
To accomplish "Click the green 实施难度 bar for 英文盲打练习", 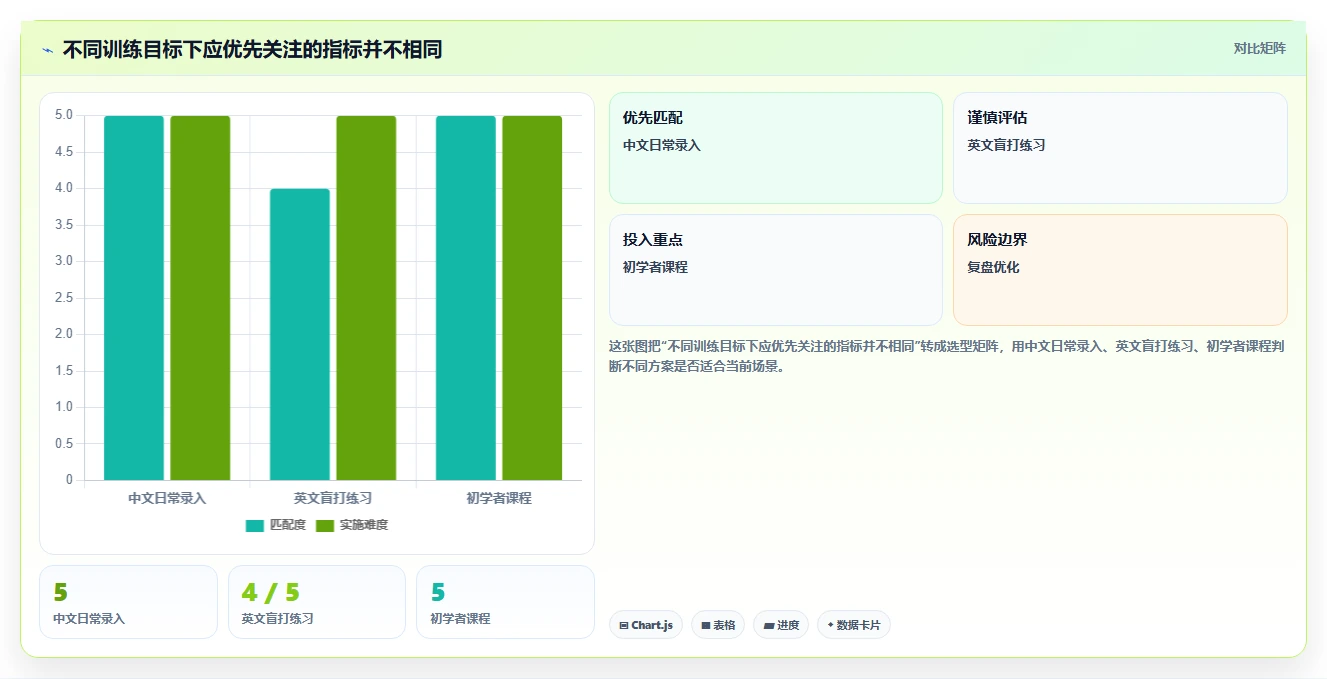I will (366, 298).
